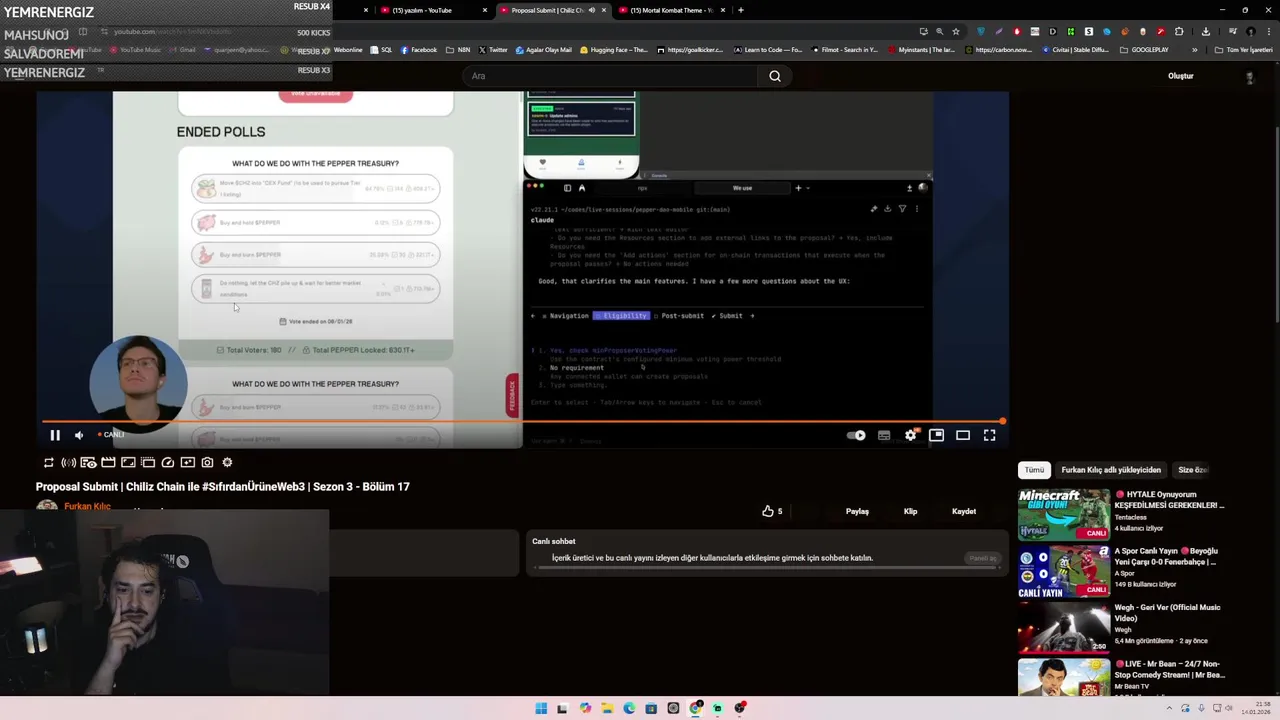Open the HYTALE Minecraft video thumbnail
This screenshot has width=1280, height=720.
(x=1063, y=514)
